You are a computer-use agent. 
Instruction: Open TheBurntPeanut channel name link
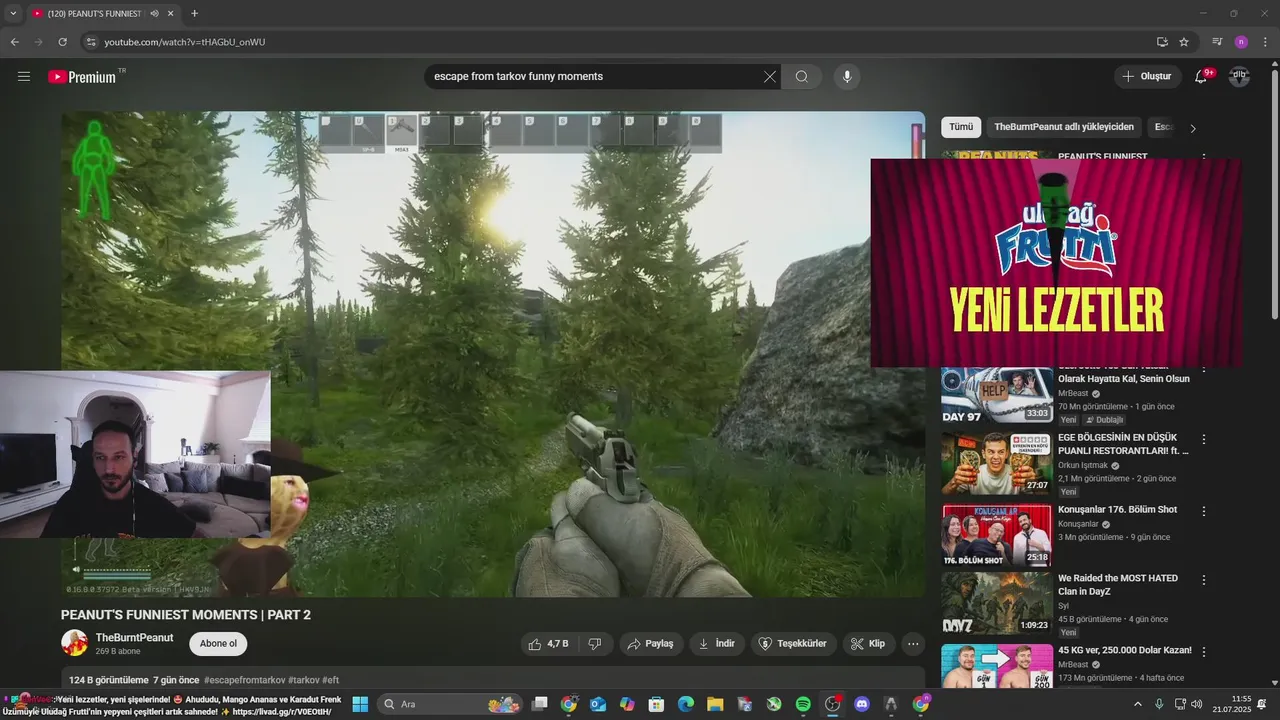tap(134, 637)
